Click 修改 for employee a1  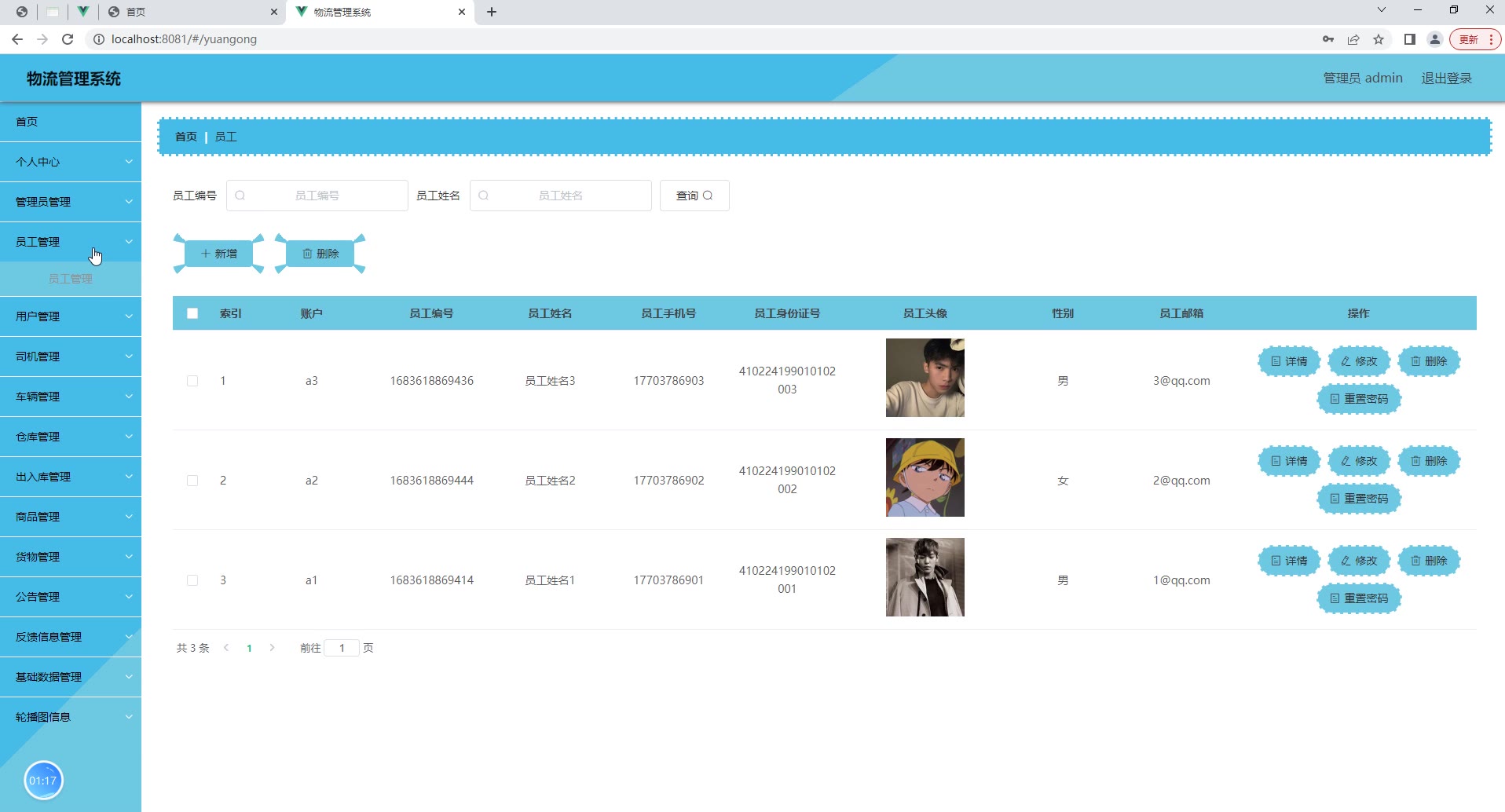pos(1359,561)
